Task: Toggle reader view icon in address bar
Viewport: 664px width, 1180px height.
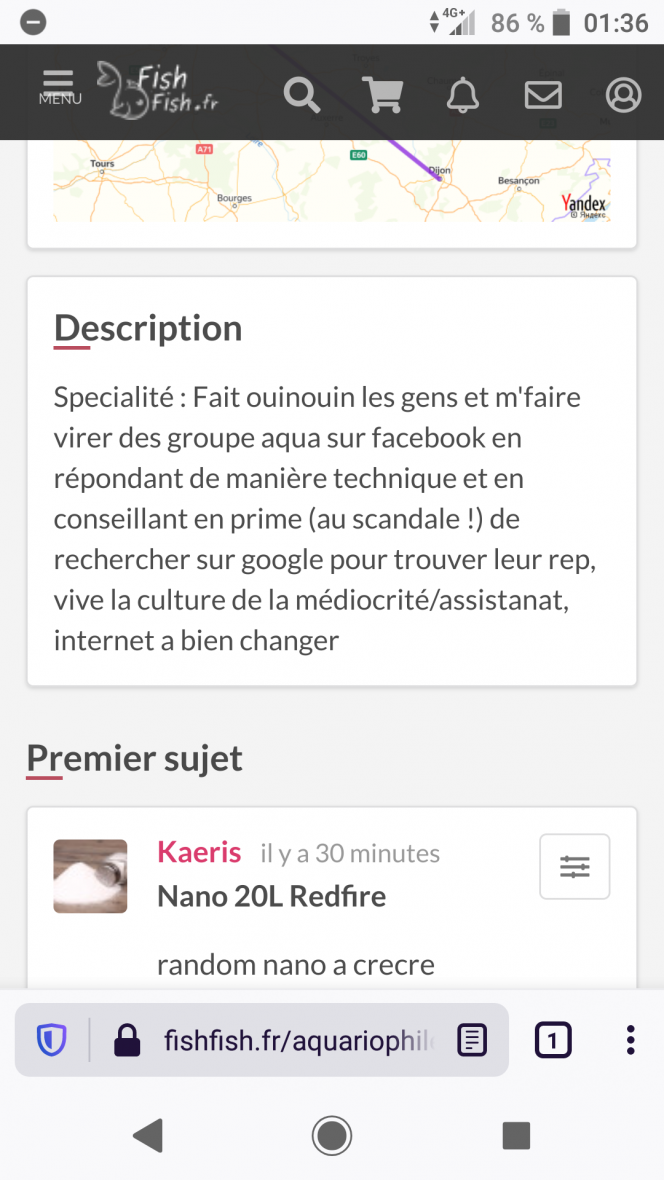Action: [x=472, y=1040]
